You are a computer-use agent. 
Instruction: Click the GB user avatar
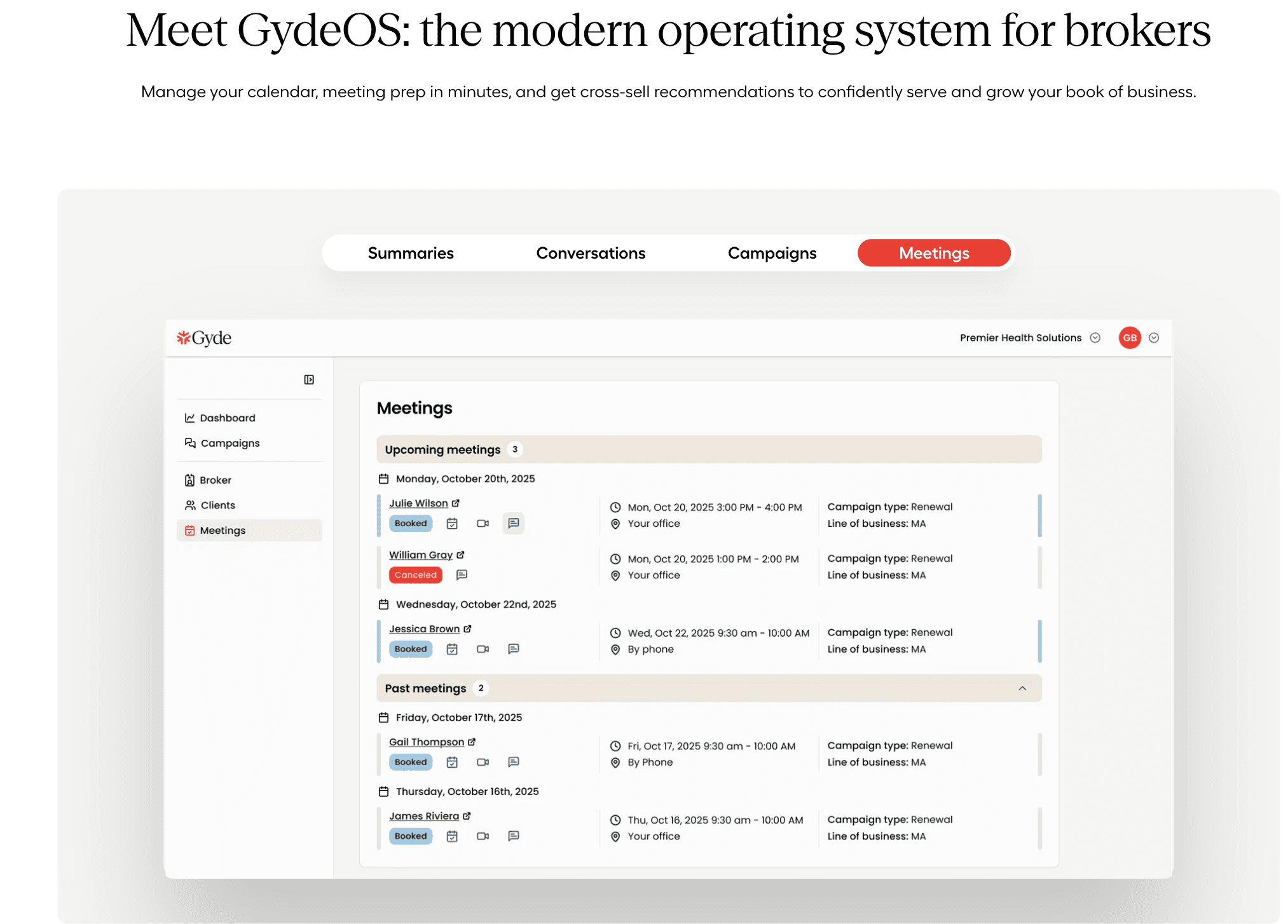(1130, 338)
